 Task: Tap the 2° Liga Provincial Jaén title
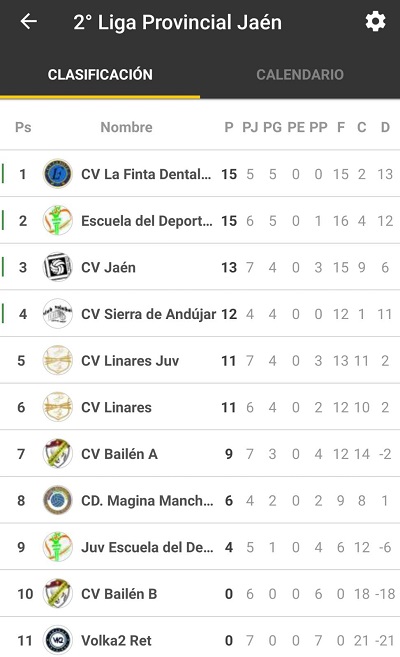pos(178,22)
